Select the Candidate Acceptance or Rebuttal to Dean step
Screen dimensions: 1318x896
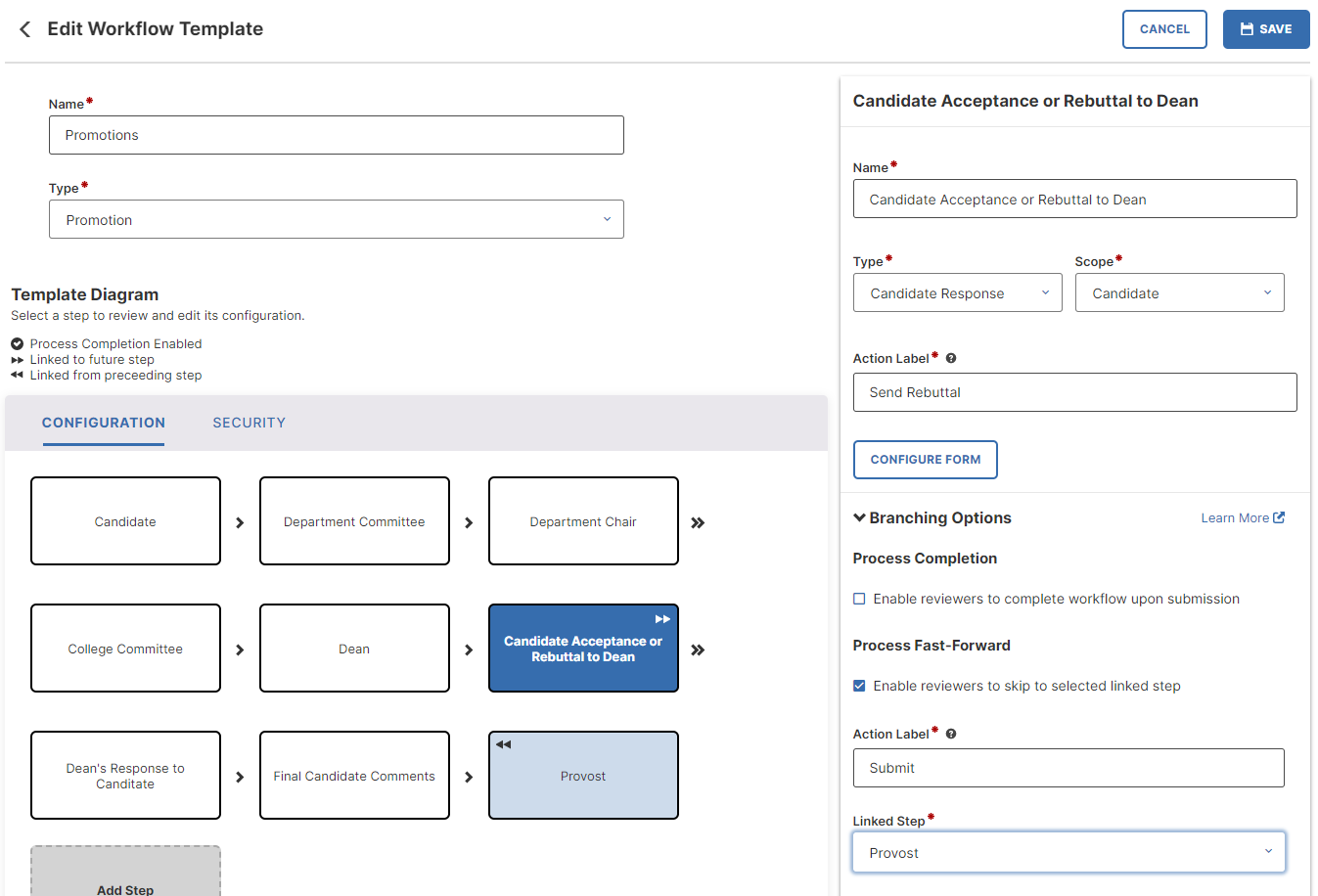pyautogui.click(x=583, y=649)
